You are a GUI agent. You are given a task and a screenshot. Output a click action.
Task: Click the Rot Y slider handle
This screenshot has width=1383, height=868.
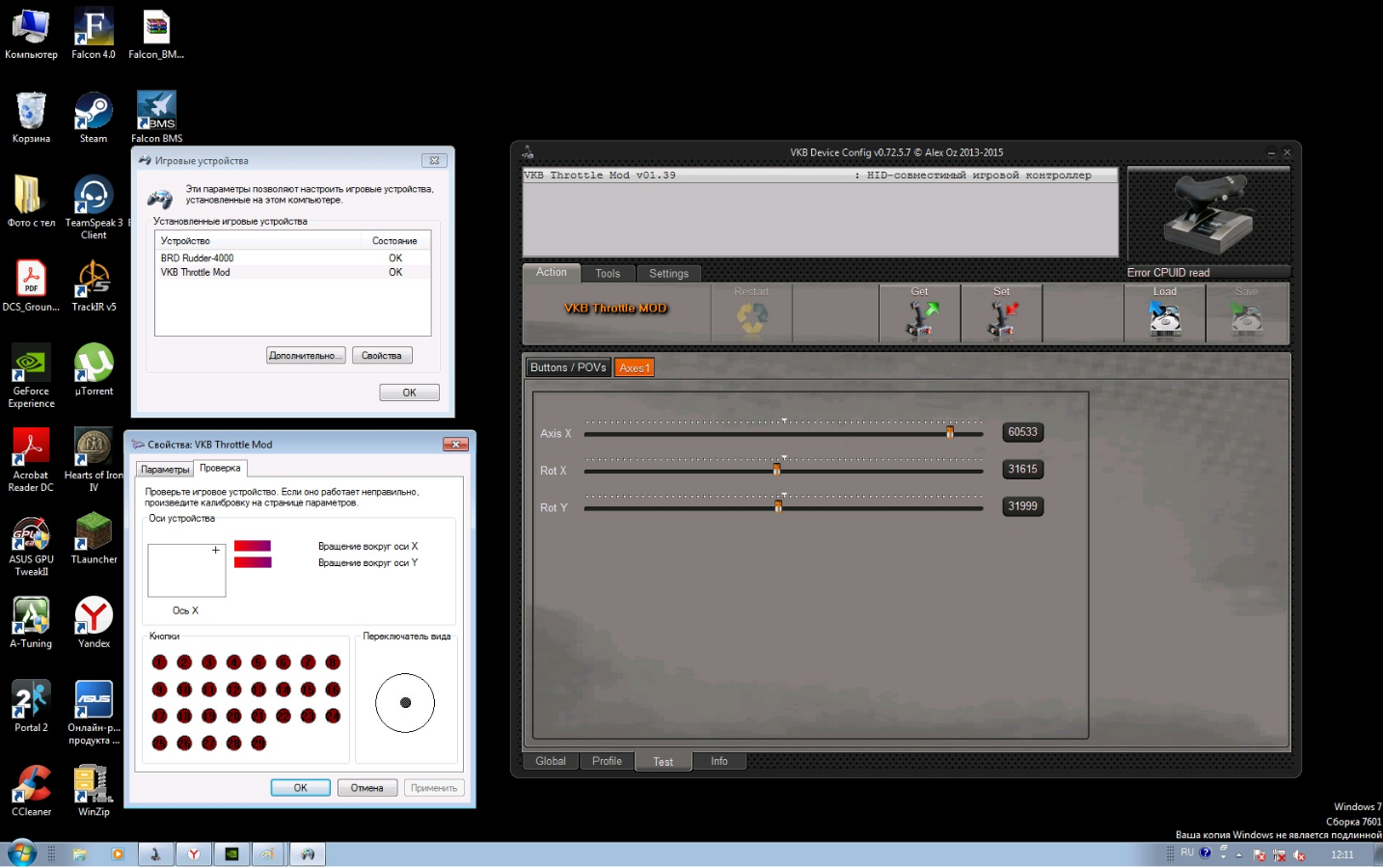tap(778, 506)
